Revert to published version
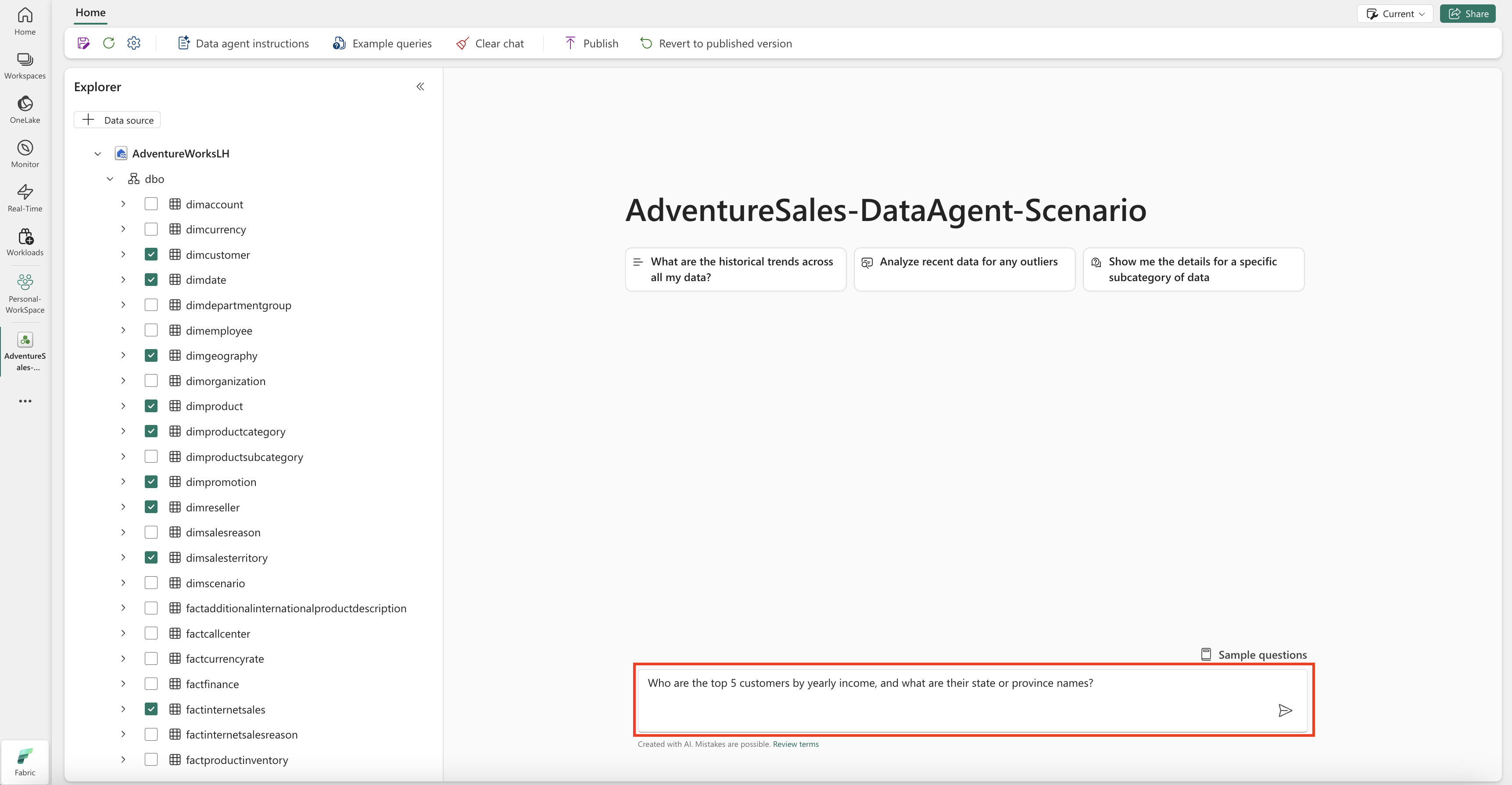This screenshot has height=785, width=1512. [716, 43]
